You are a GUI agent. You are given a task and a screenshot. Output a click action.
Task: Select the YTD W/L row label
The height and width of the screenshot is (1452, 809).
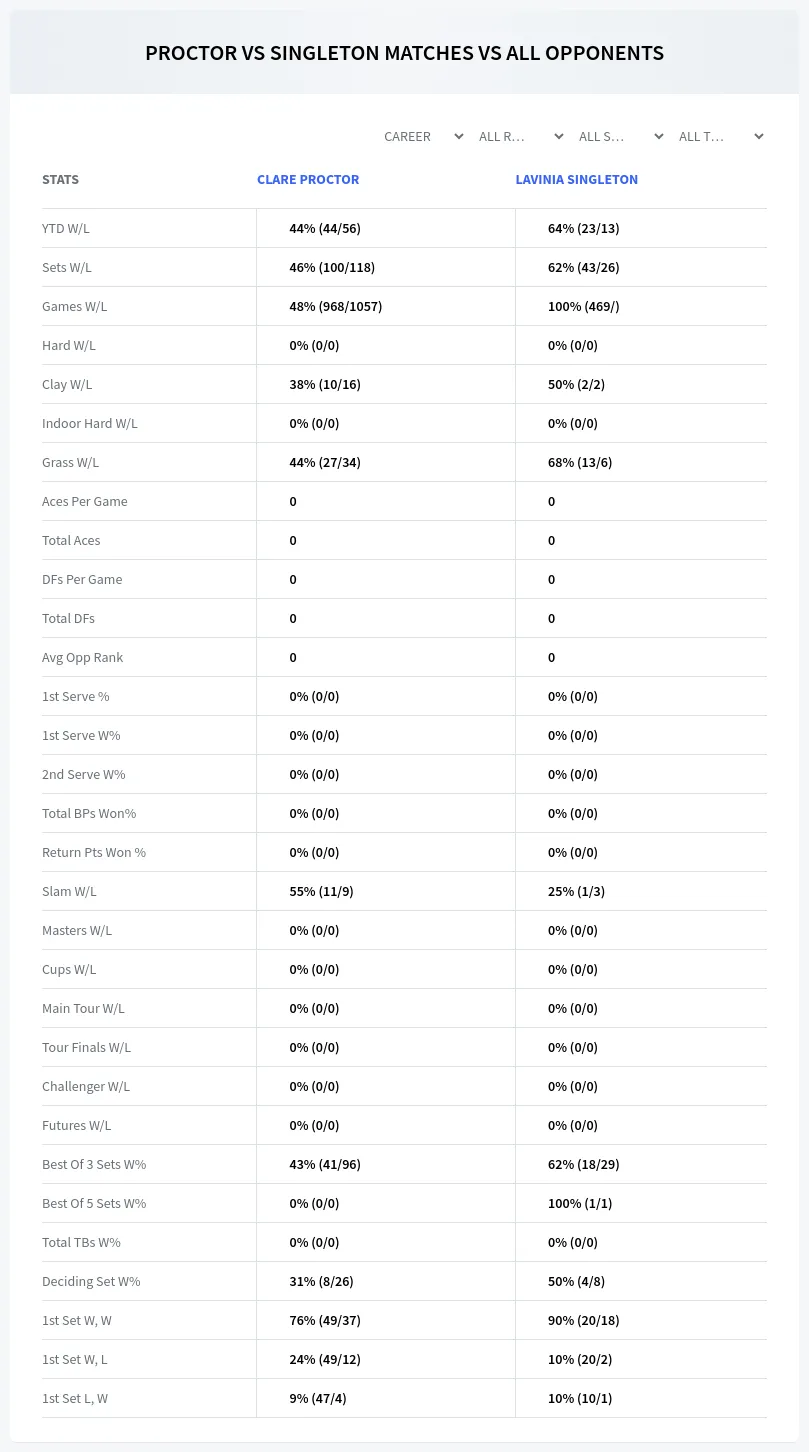(x=66, y=228)
